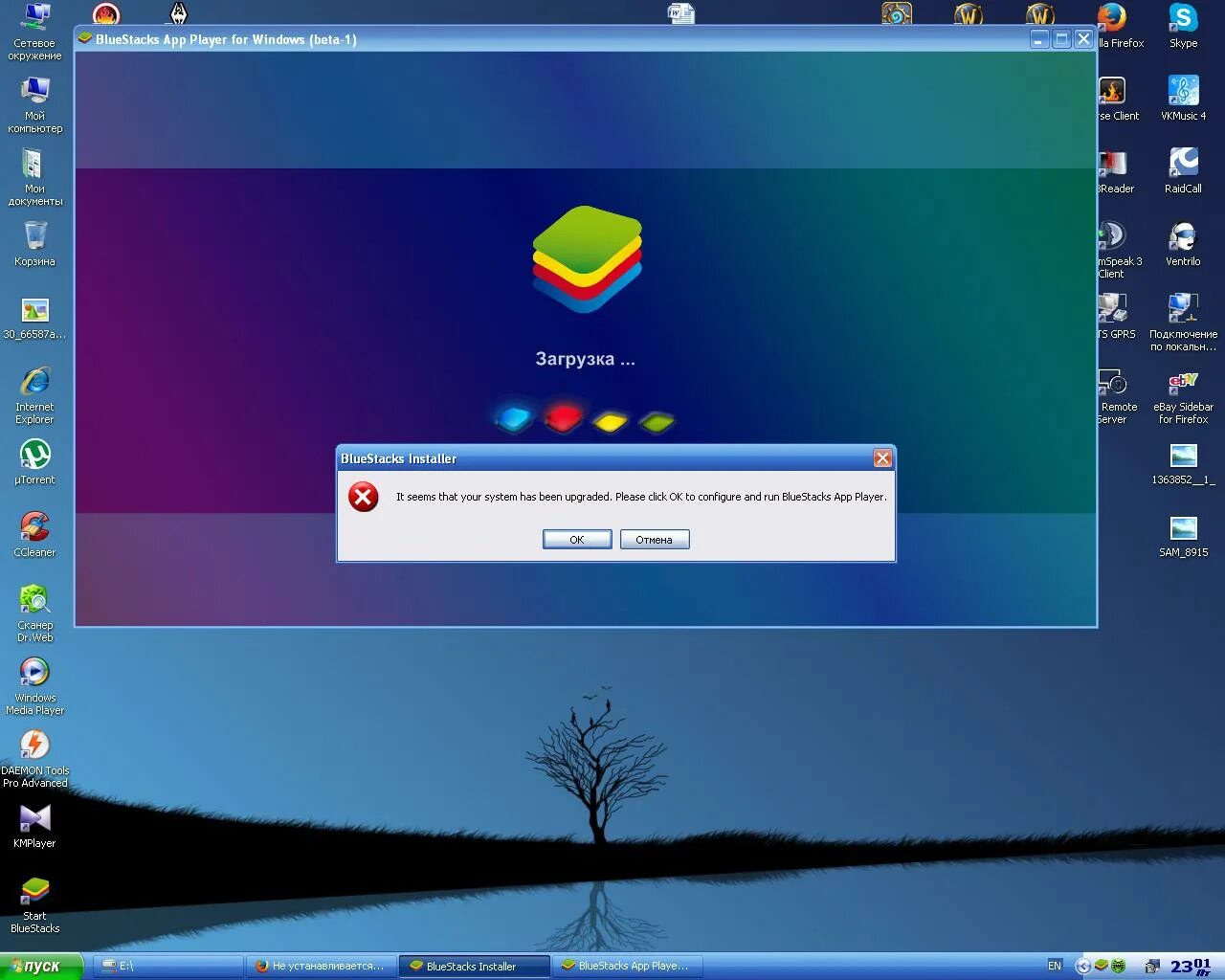Click the BlueStacks App Player title bar icon
The image size is (1225, 980).
coord(85,39)
